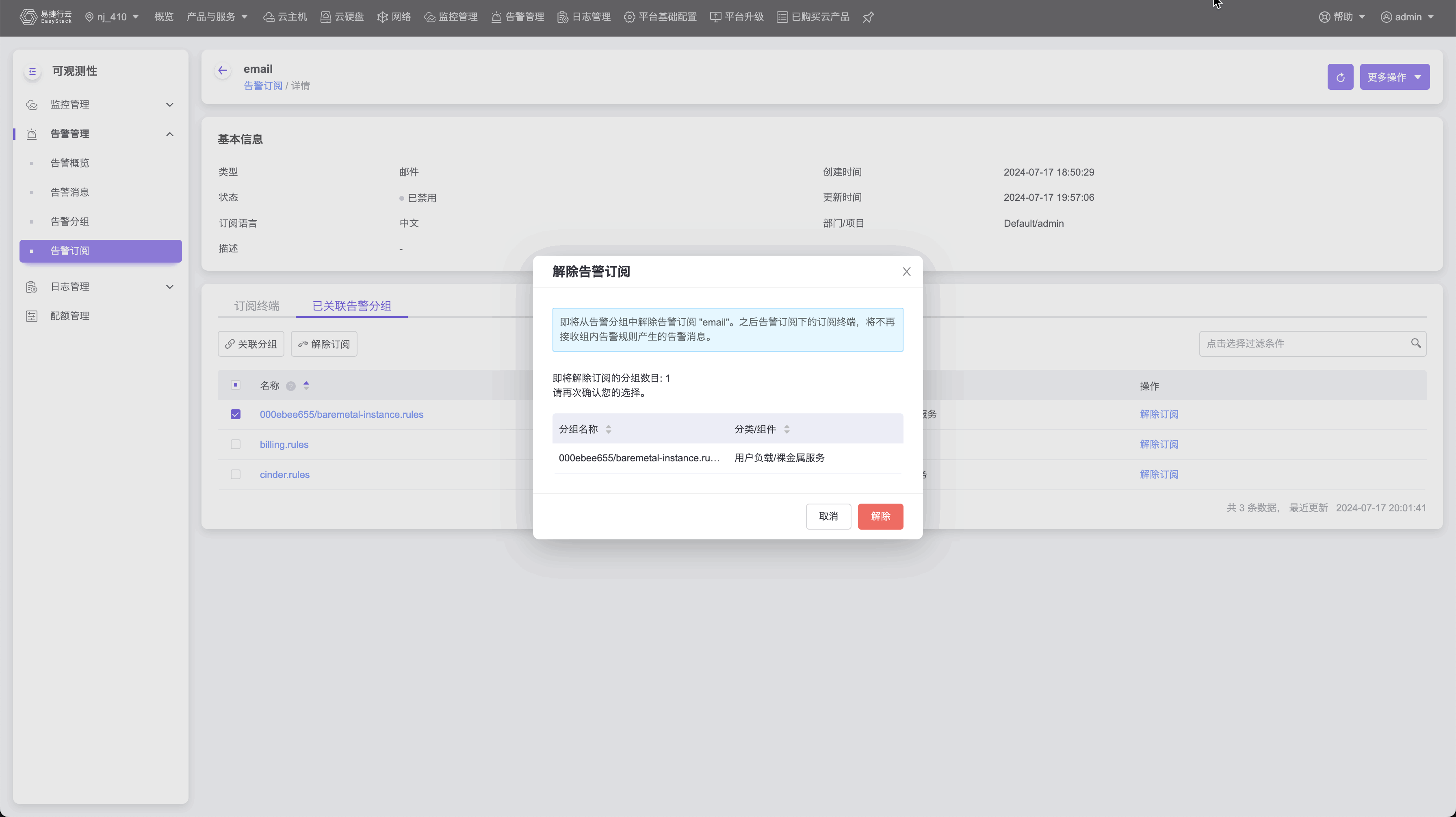Click the pin icon in top navigation
The image size is (1456, 817).
point(868,17)
